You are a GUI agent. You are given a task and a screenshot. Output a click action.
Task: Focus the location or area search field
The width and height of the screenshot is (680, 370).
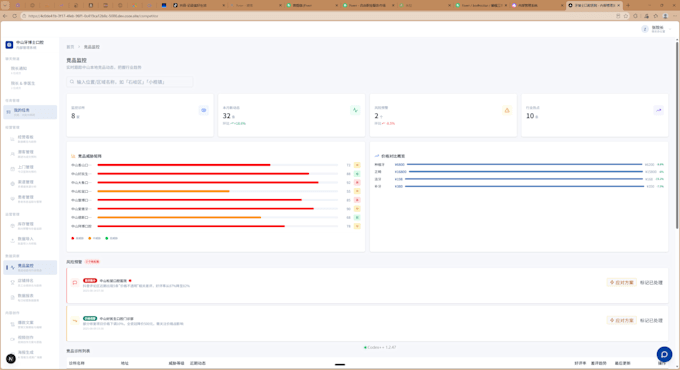coord(130,82)
